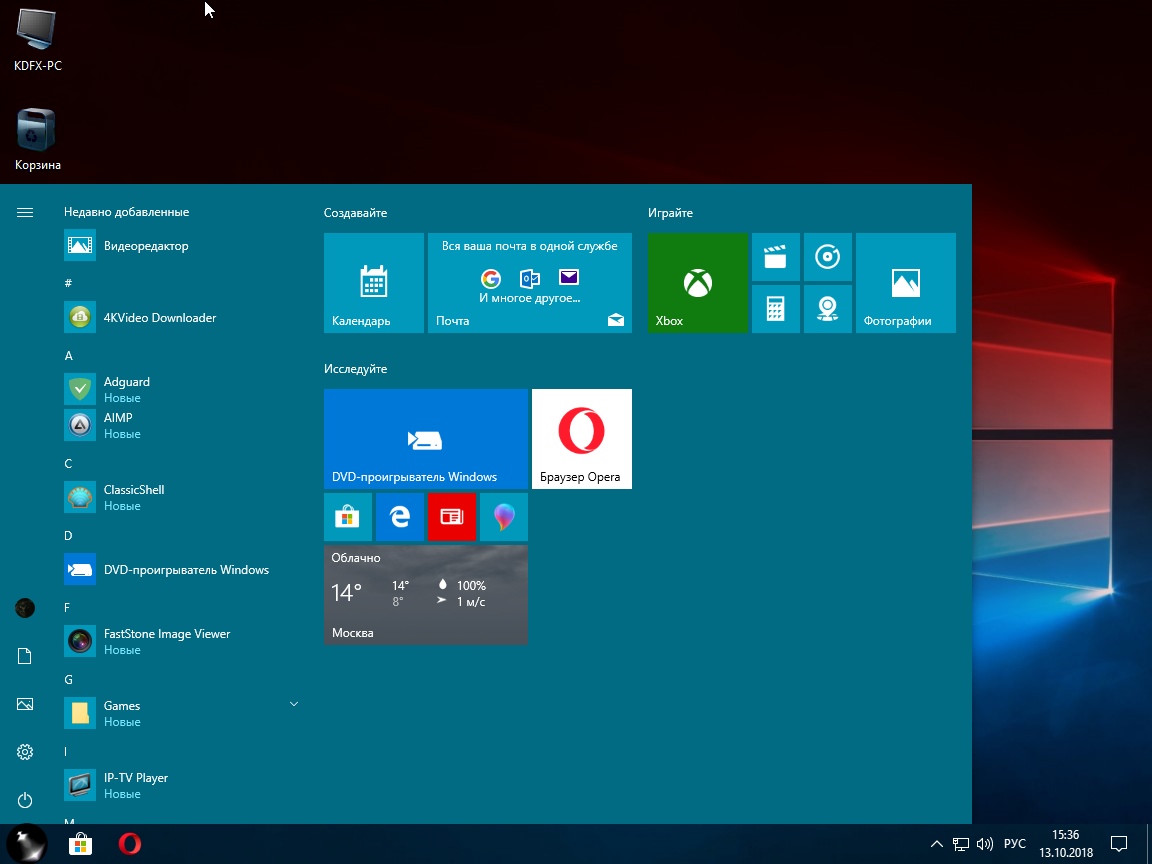Click the Power icon in Start sidebar

25,800
